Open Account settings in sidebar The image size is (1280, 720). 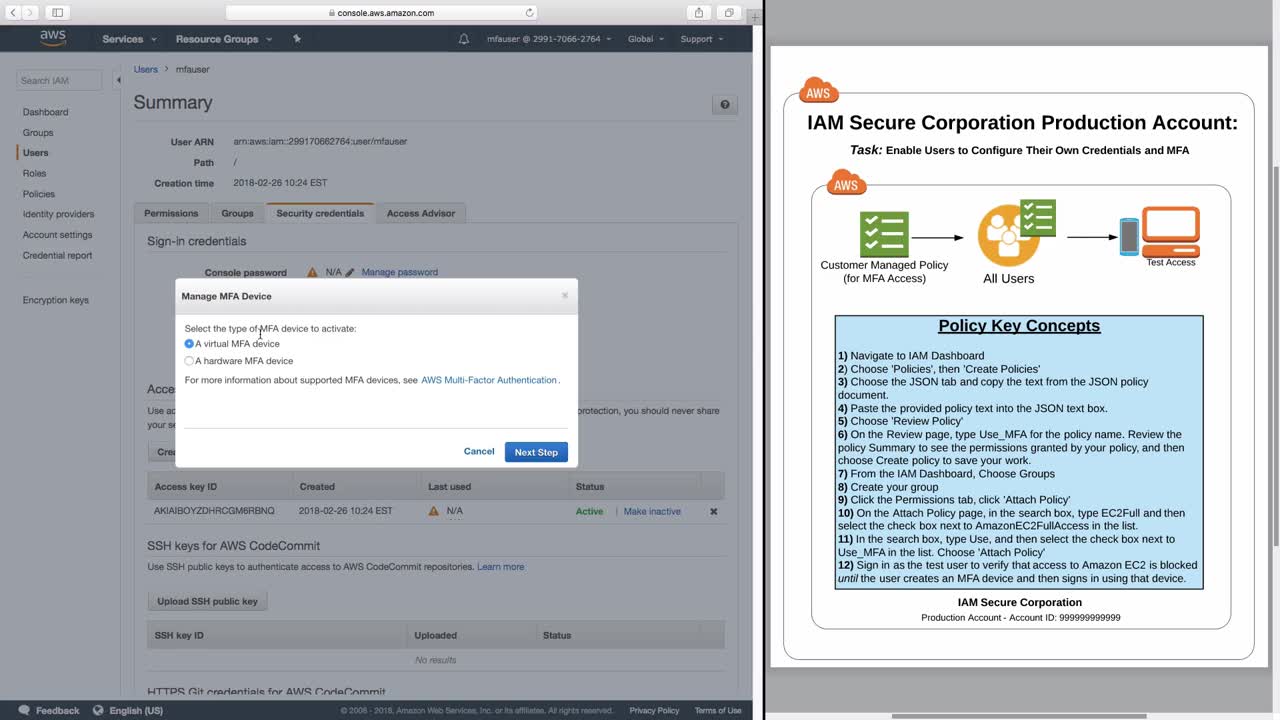point(57,235)
